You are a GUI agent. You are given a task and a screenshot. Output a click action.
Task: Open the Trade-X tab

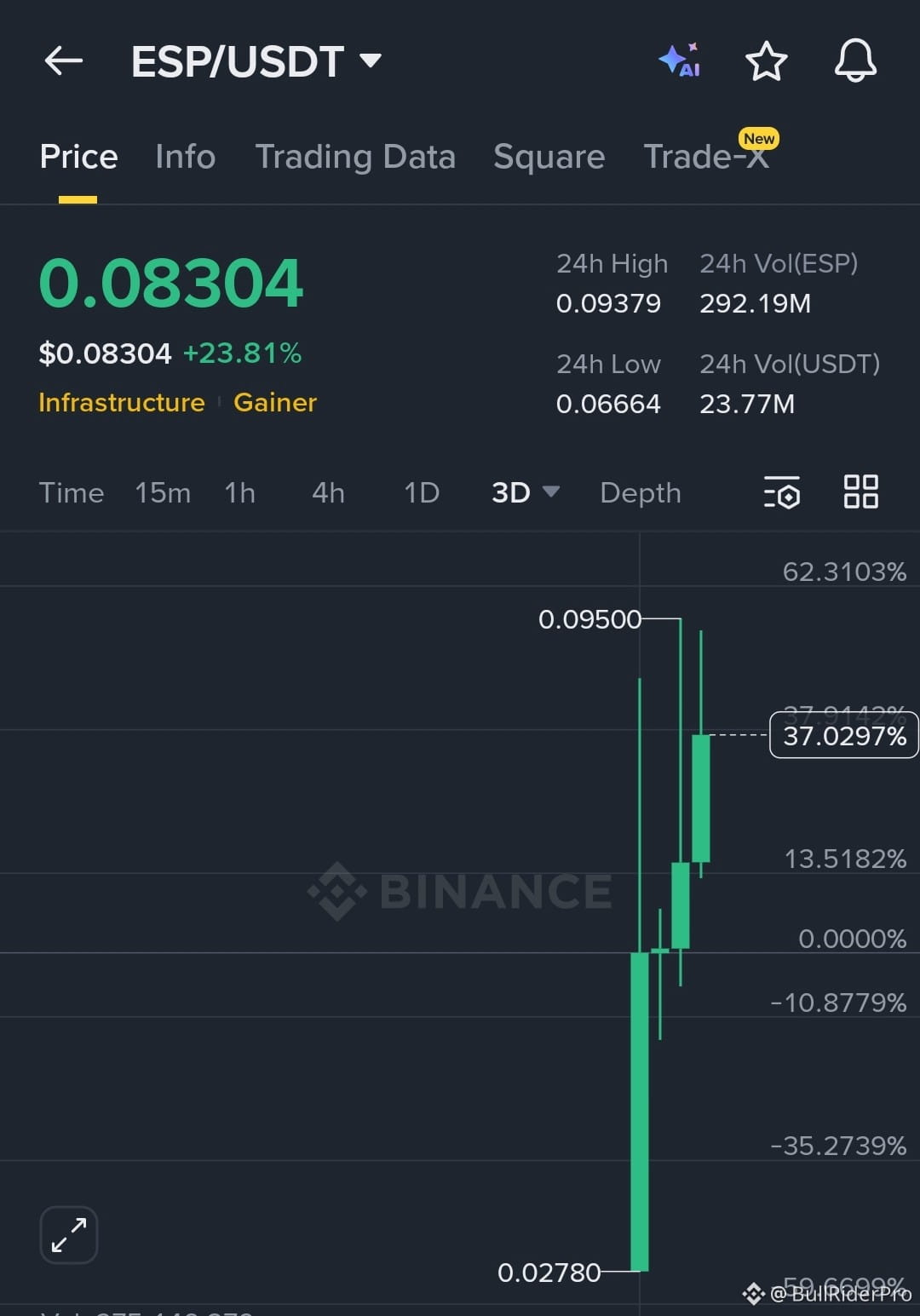[707, 157]
